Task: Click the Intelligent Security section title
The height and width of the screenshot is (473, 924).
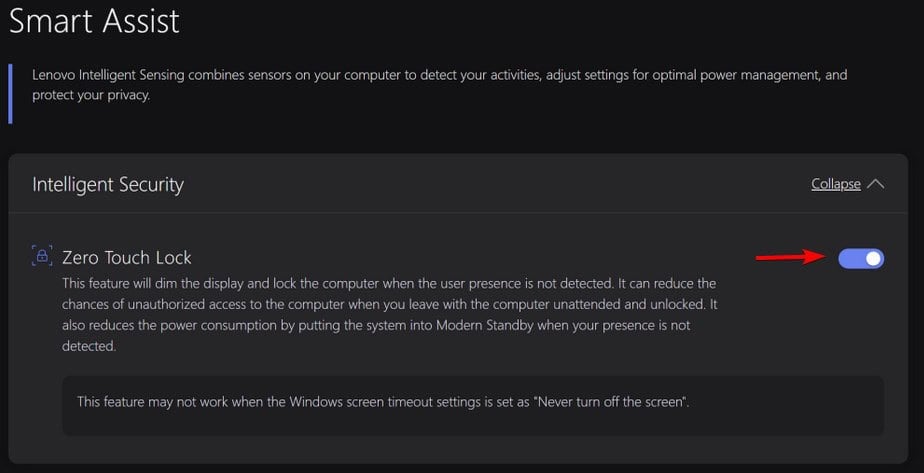Action: pyautogui.click(x=108, y=184)
